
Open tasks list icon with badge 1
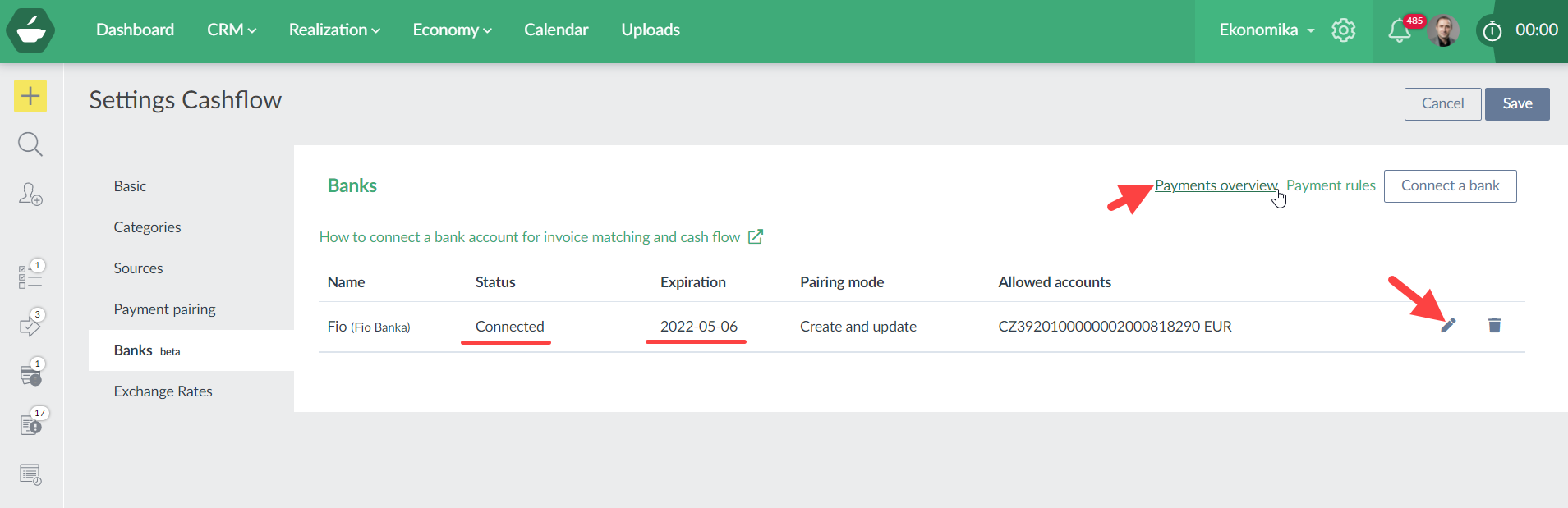30,277
